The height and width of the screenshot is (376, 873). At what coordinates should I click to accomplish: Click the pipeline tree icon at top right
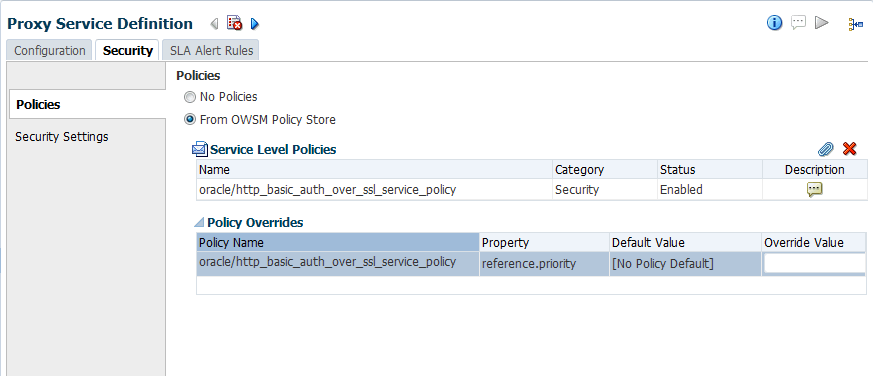click(x=856, y=24)
